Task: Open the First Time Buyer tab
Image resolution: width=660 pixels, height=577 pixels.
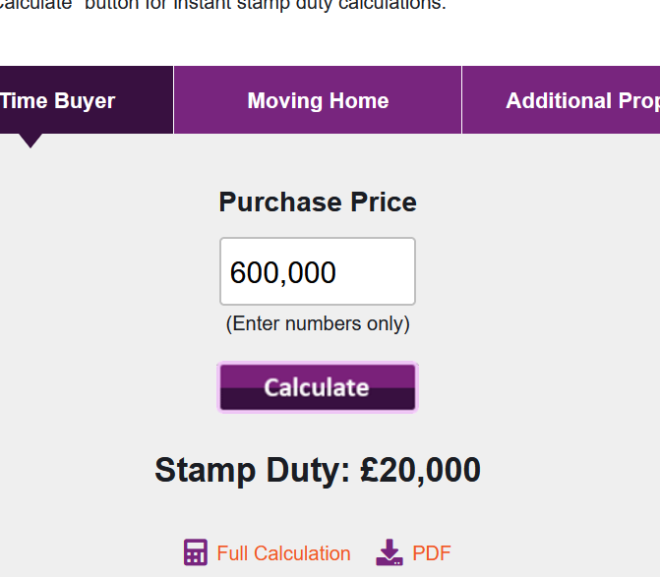Action: [x=60, y=101]
